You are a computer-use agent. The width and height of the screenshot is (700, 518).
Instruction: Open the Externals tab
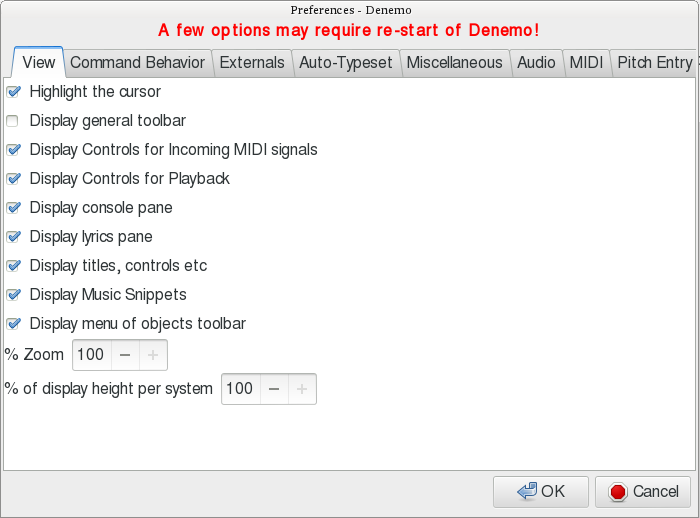tap(252, 62)
